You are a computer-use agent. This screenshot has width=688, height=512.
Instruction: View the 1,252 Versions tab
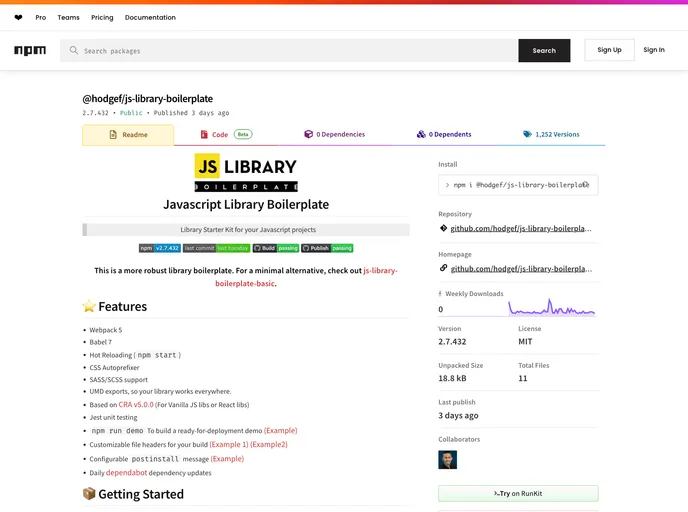551,134
